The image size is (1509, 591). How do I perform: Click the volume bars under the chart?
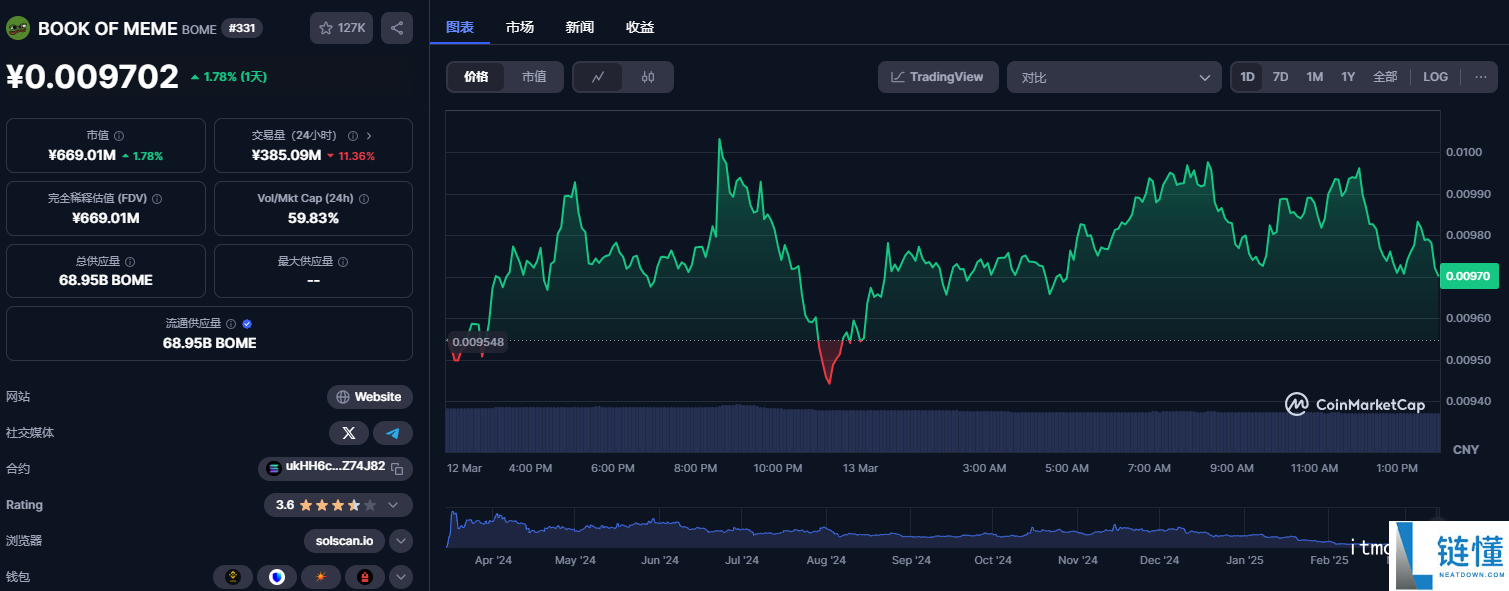pyautogui.click(x=942, y=429)
